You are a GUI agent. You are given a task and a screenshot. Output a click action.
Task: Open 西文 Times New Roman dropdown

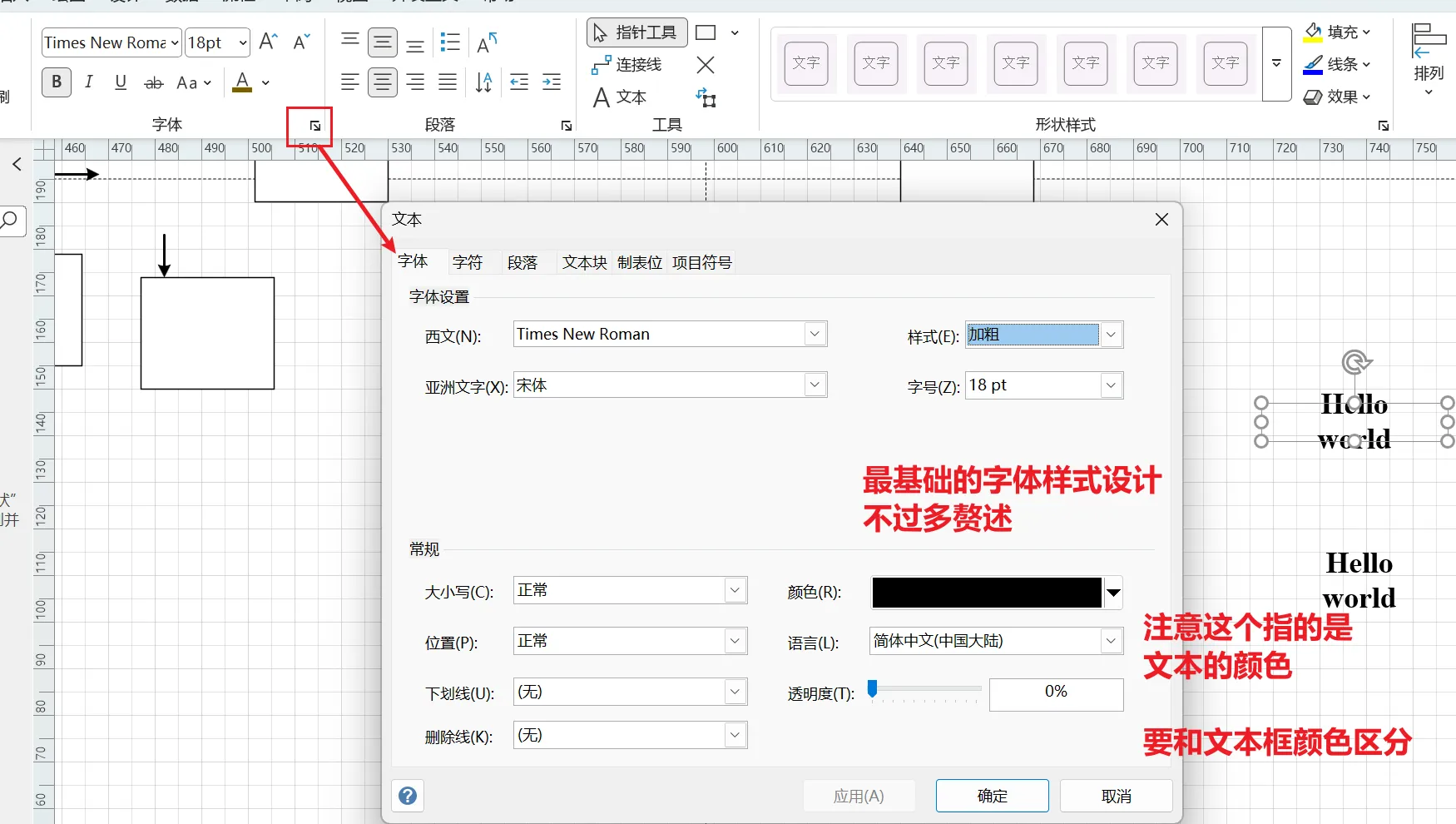[x=815, y=334]
